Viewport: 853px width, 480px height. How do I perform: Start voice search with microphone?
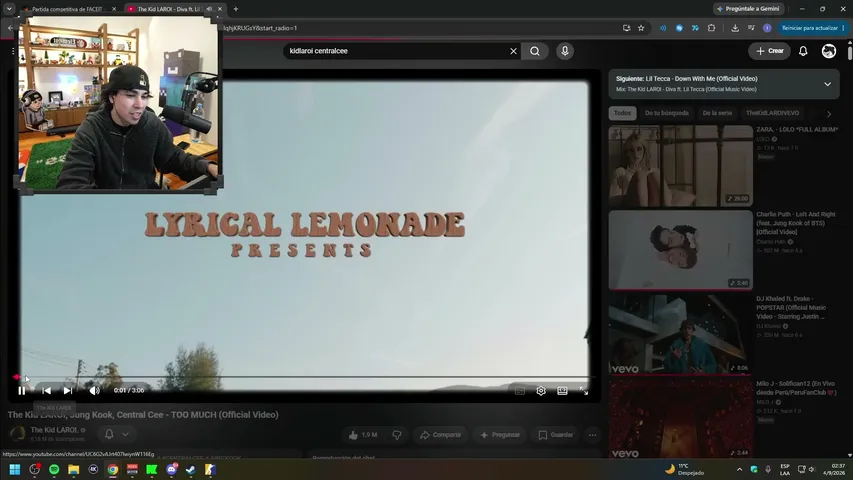pos(565,51)
